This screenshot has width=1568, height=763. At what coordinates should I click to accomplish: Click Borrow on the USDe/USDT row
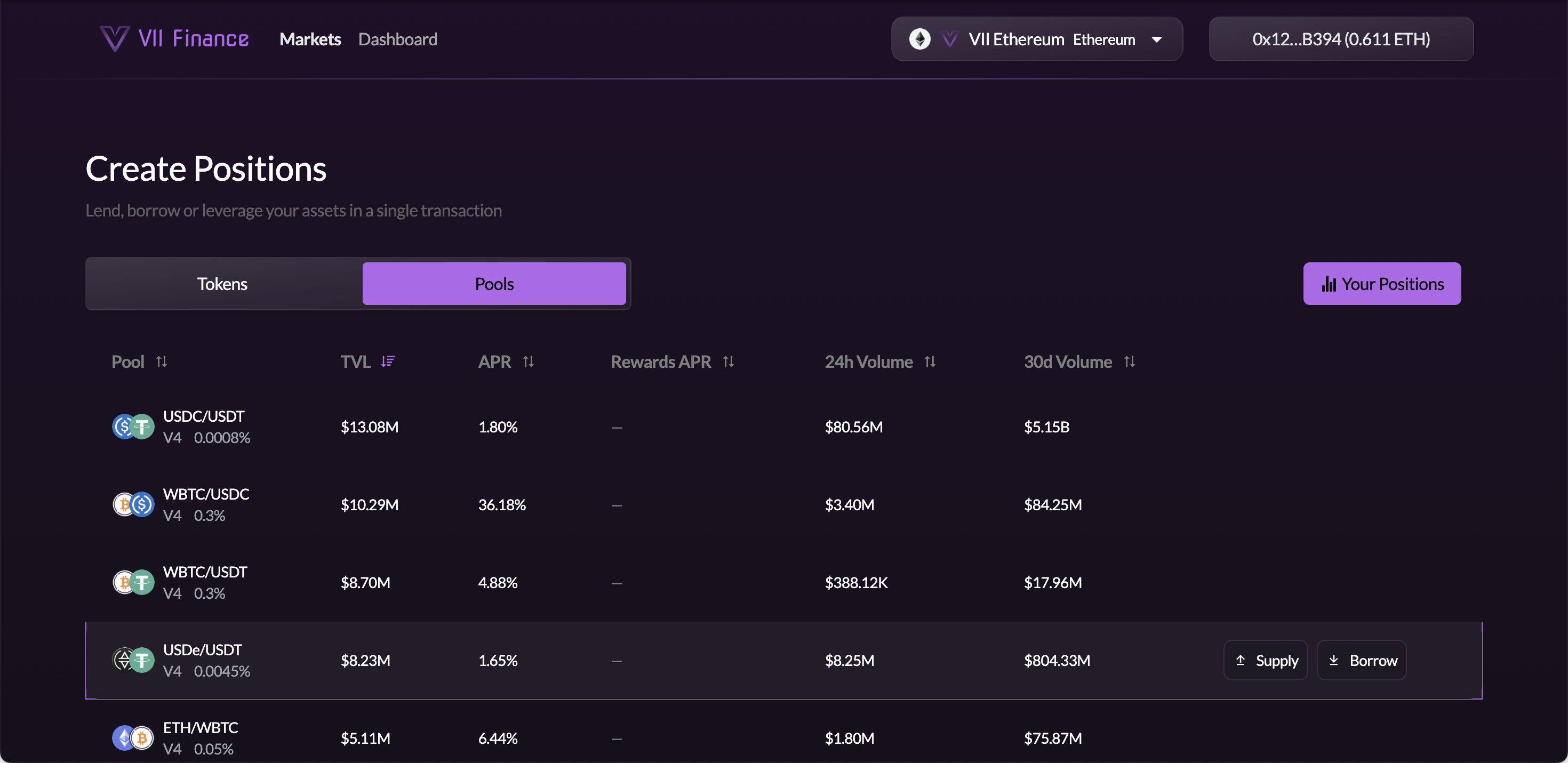pyautogui.click(x=1362, y=660)
